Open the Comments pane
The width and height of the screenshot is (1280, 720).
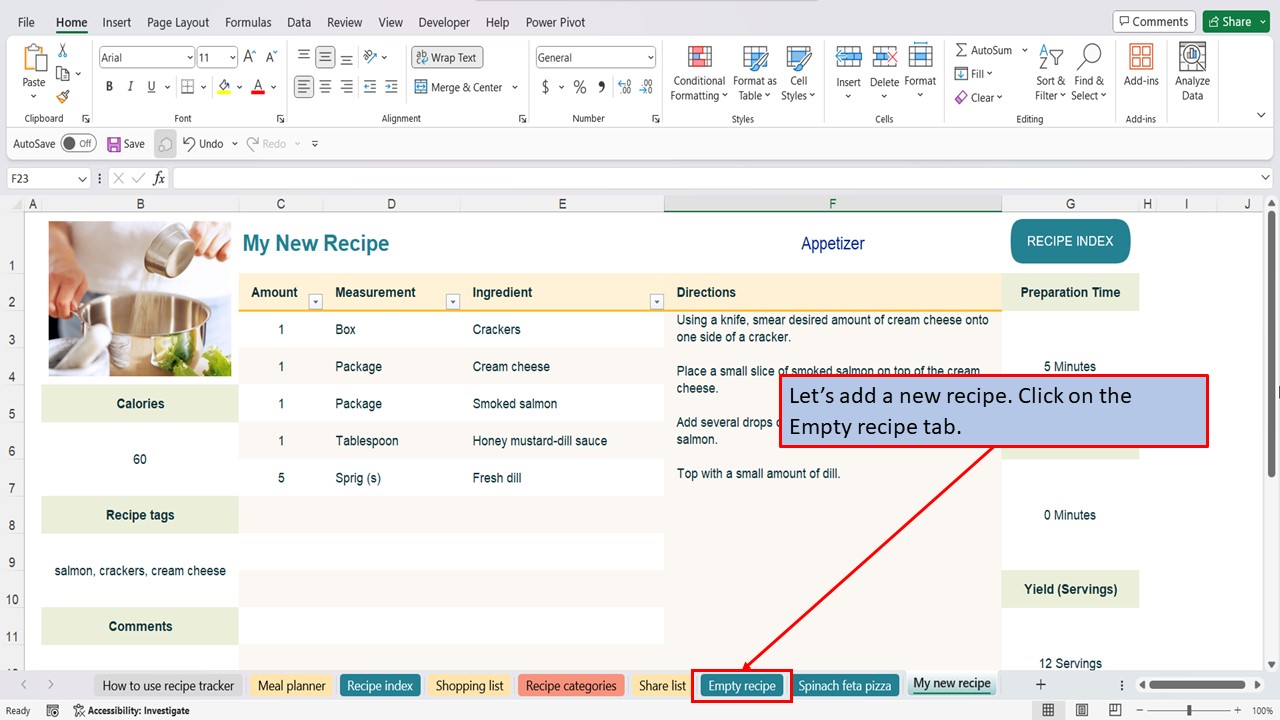1154,20
